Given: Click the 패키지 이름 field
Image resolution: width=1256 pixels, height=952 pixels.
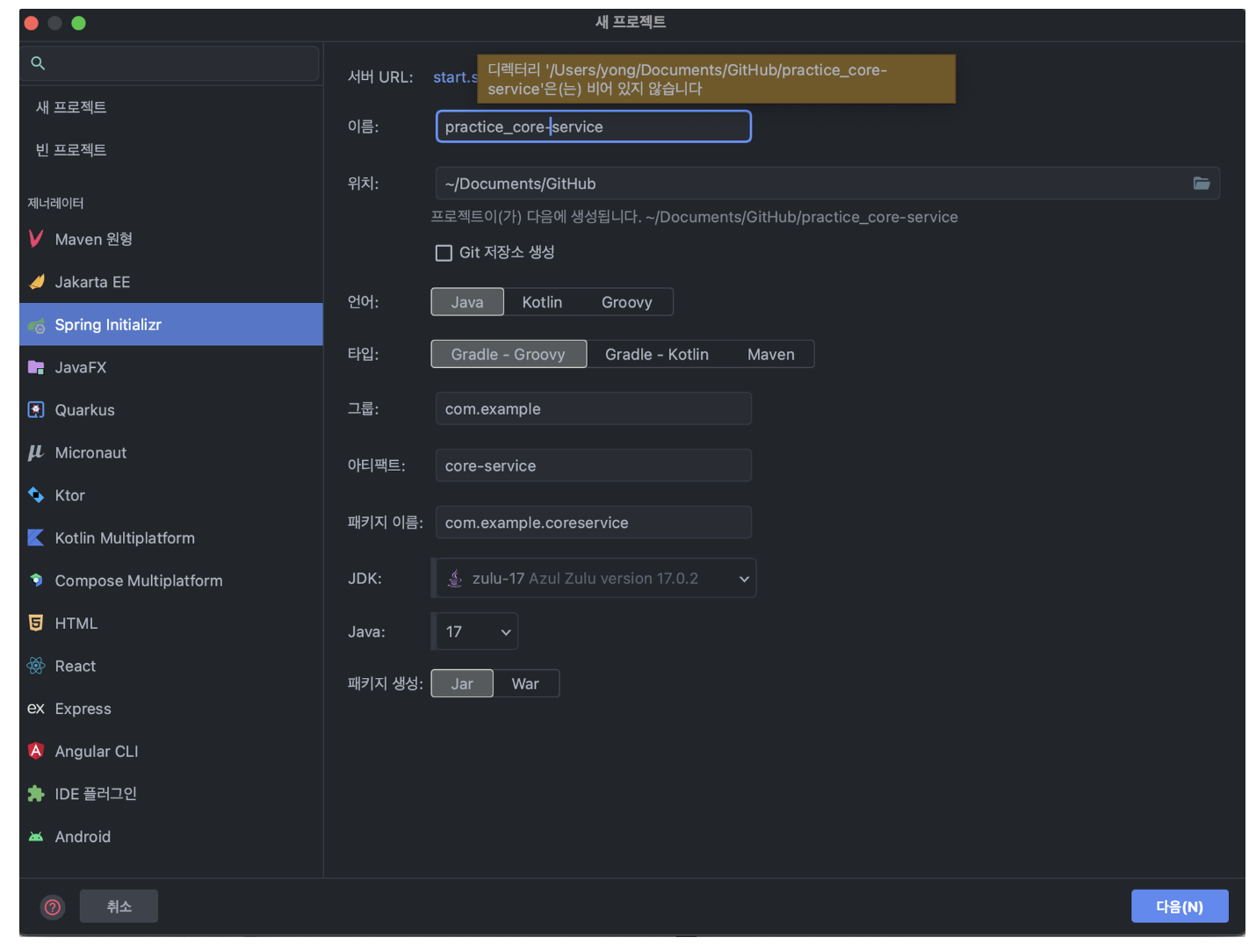Looking at the screenshot, I should click(594, 523).
